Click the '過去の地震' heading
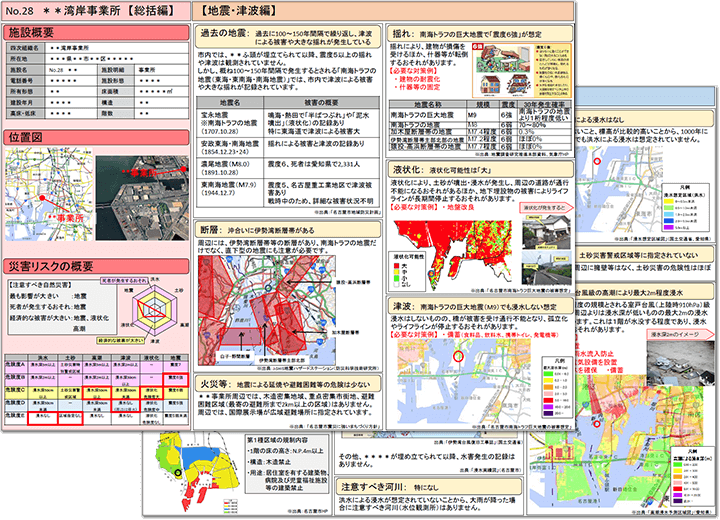This screenshot has height=520, width=720. tap(288, 37)
